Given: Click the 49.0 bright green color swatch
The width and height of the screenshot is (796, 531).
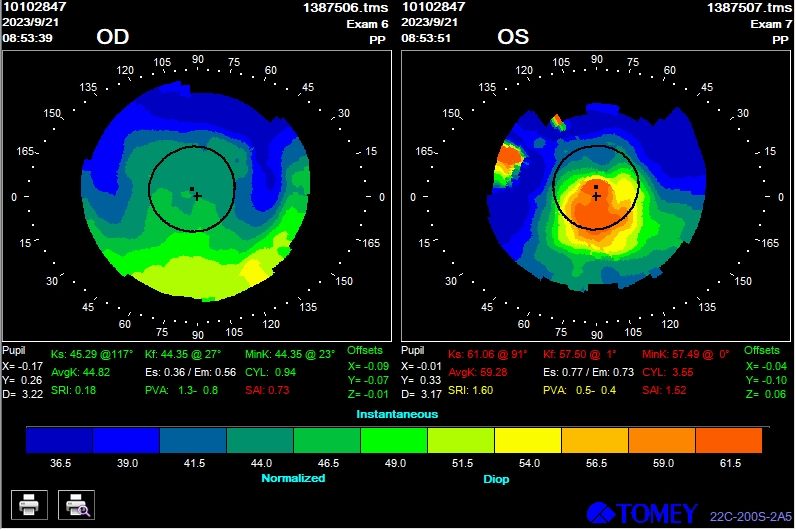Looking at the screenshot, I should tap(393, 440).
